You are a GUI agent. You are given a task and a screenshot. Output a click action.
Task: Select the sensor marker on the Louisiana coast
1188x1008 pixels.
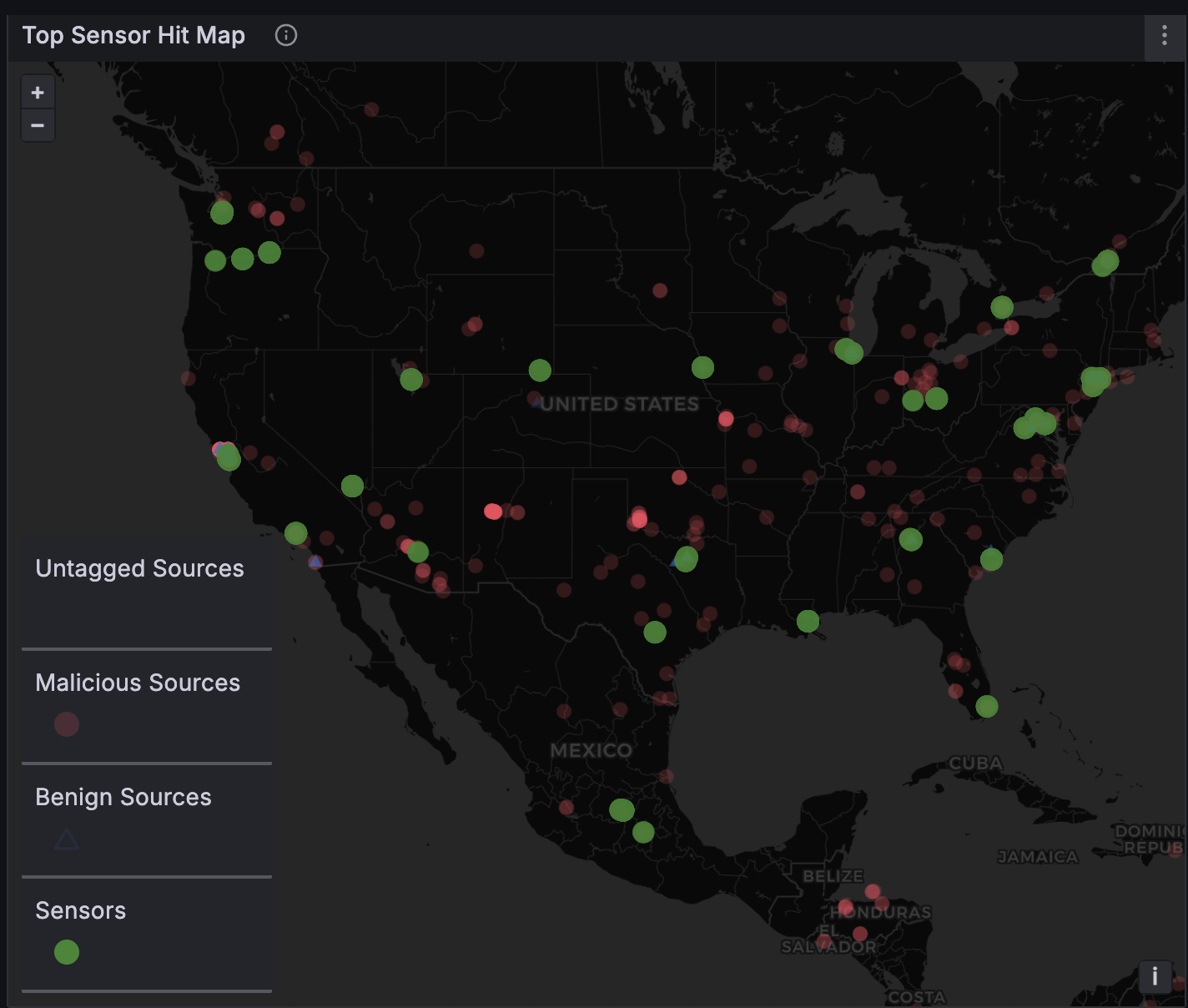[808, 621]
